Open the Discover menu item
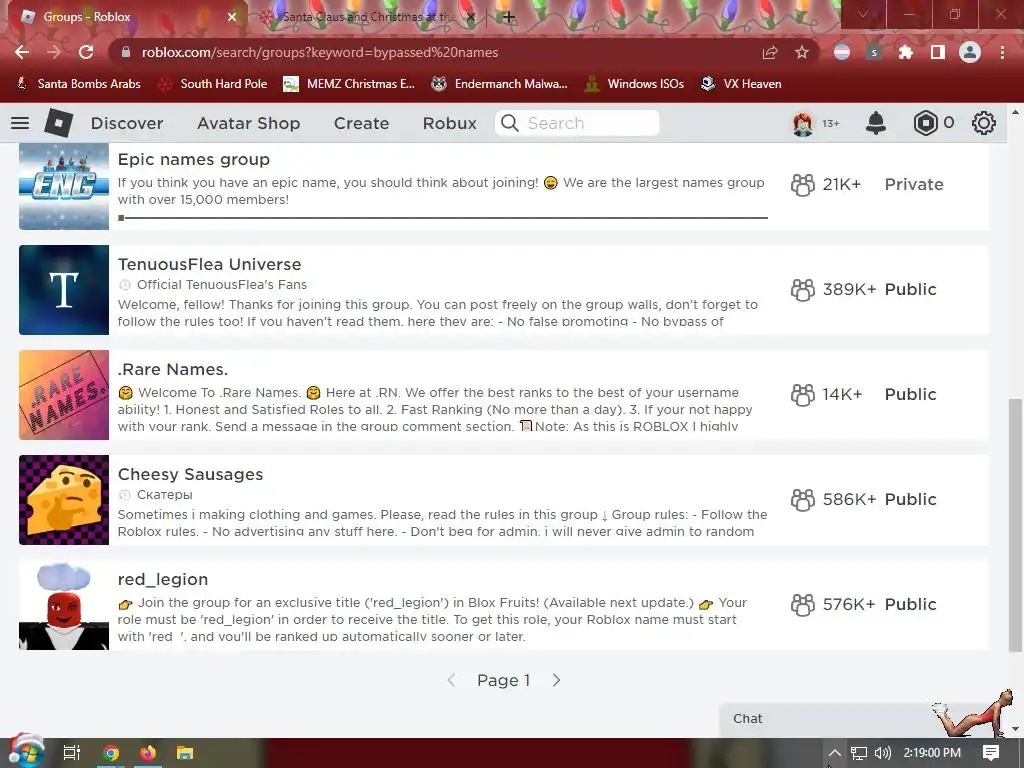Image resolution: width=1024 pixels, height=768 pixels. pyautogui.click(x=127, y=123)
